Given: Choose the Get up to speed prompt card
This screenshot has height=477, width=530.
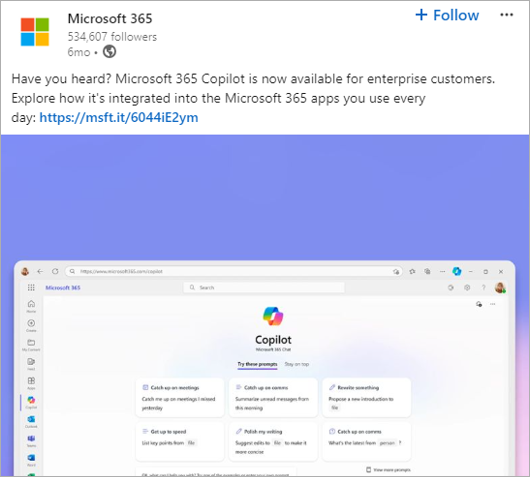Looking at the screenshot, I should click(179, 441).
